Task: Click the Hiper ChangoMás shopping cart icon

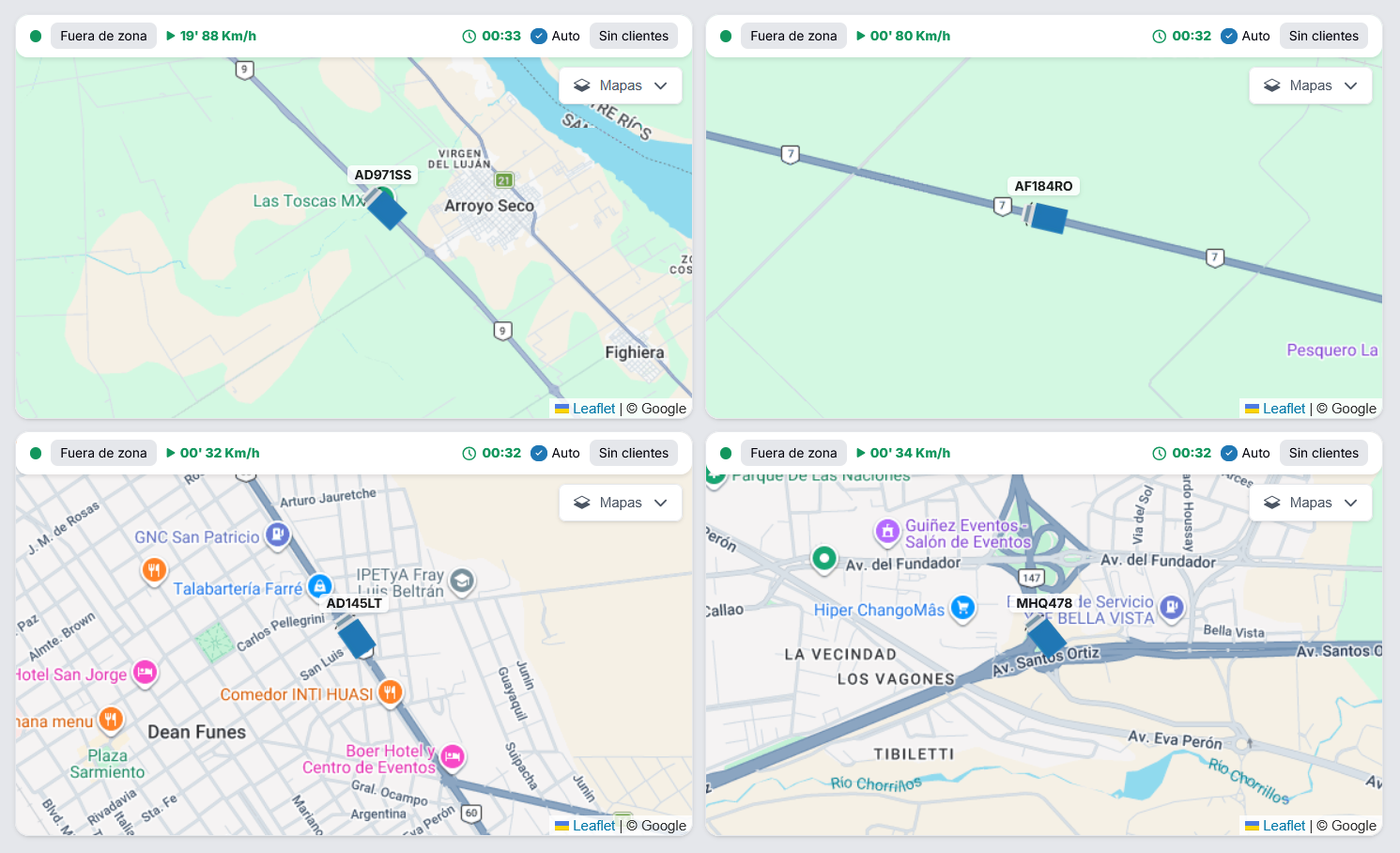Action: click(x=962, y=608)
